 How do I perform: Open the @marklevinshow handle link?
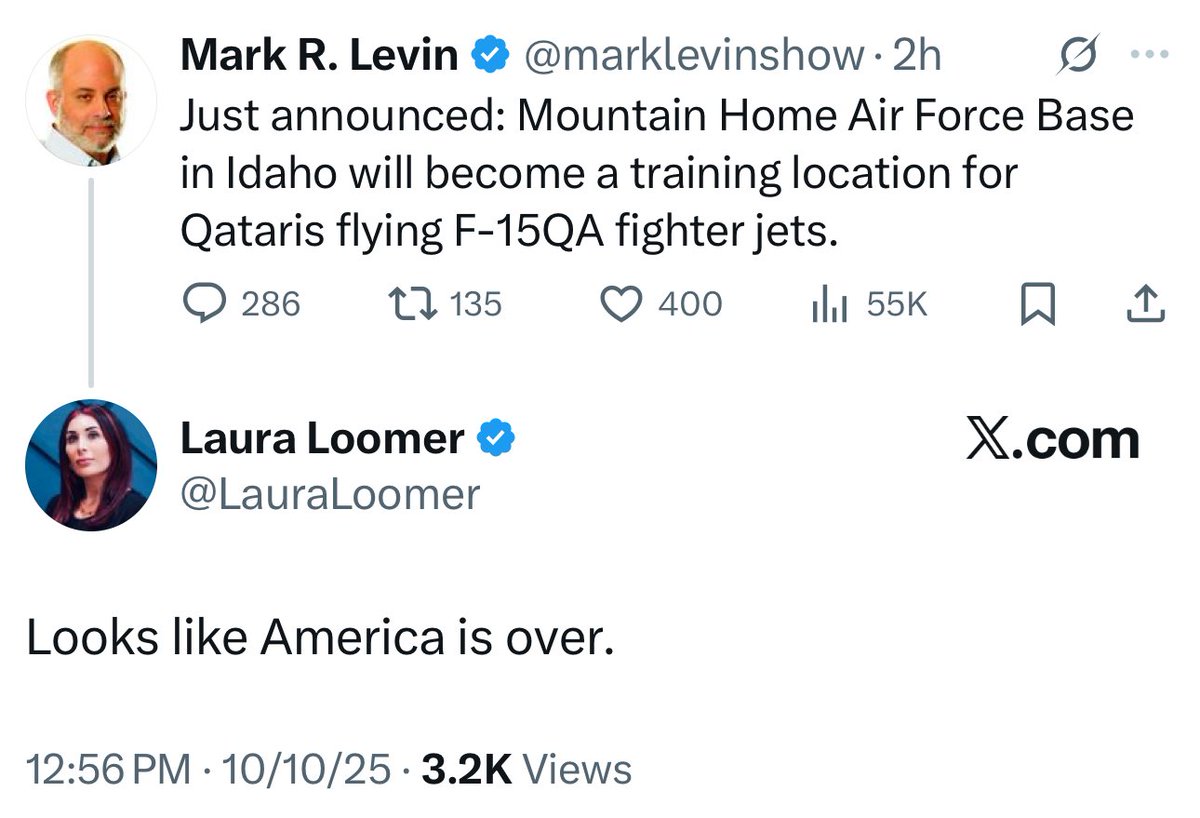pos(694,57)
